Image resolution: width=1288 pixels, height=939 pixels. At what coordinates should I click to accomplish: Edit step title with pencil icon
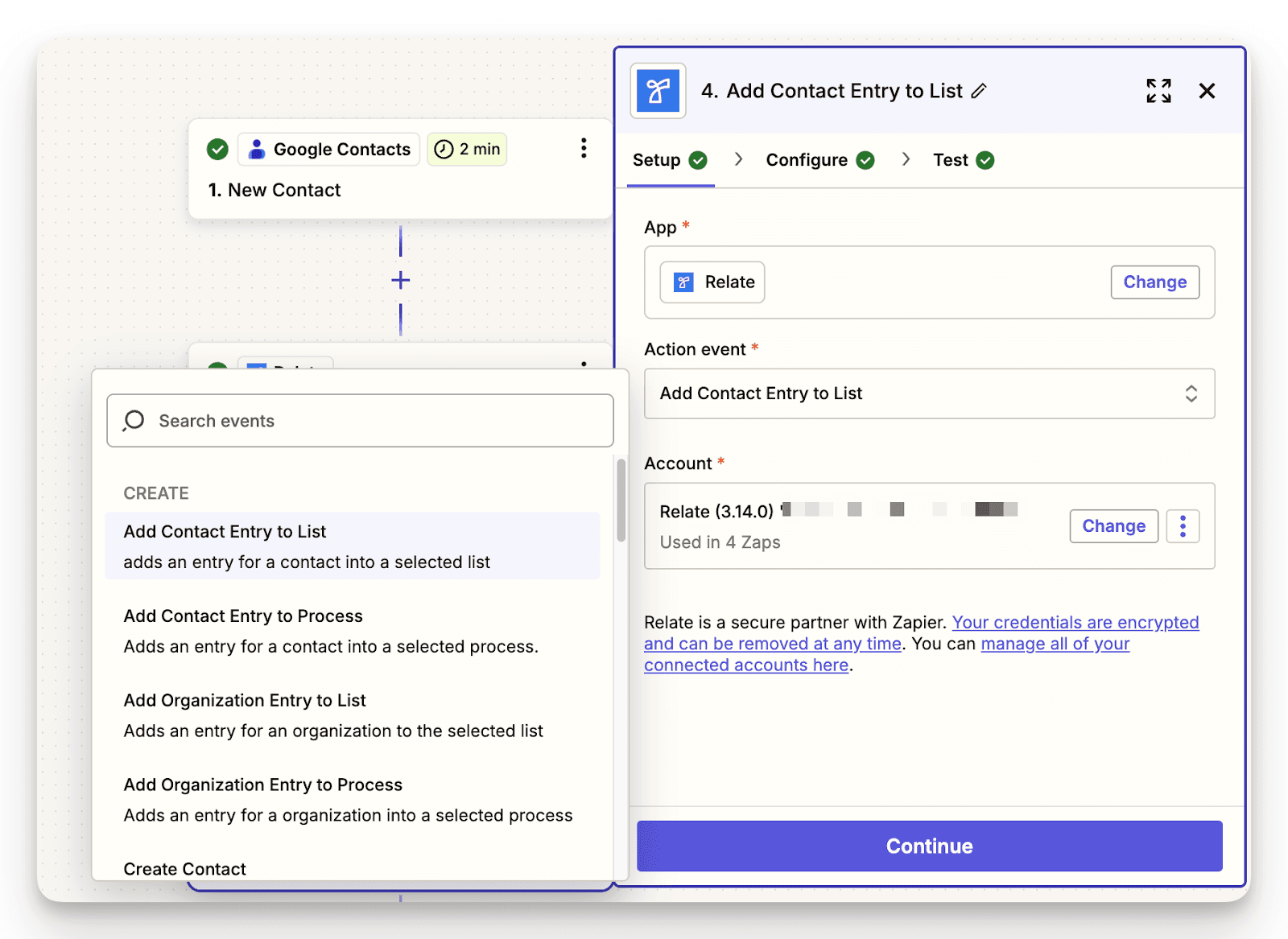tap(979, 91)
